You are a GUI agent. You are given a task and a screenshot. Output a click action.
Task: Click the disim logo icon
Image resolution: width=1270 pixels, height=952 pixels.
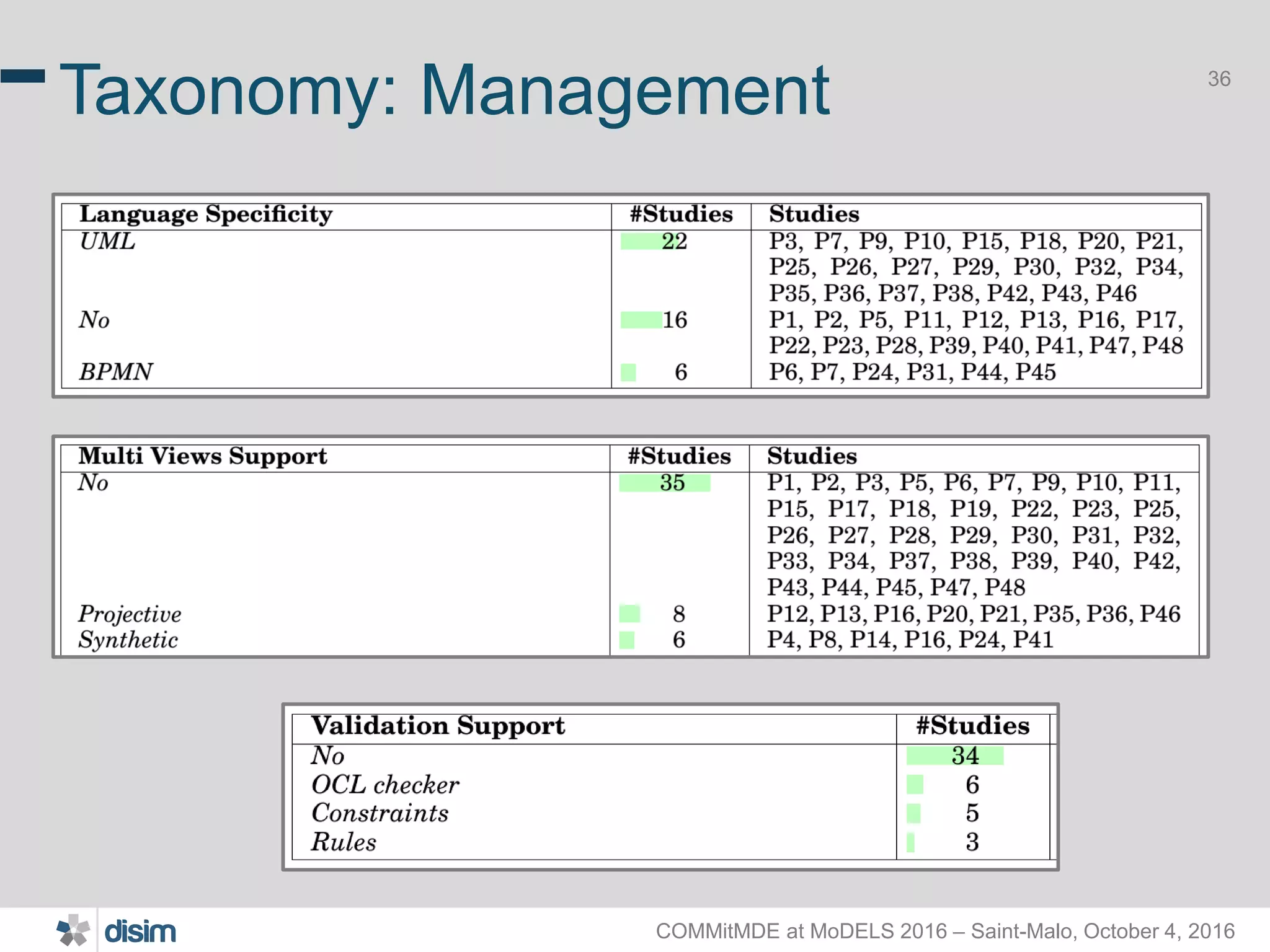(x=73, y=930)
